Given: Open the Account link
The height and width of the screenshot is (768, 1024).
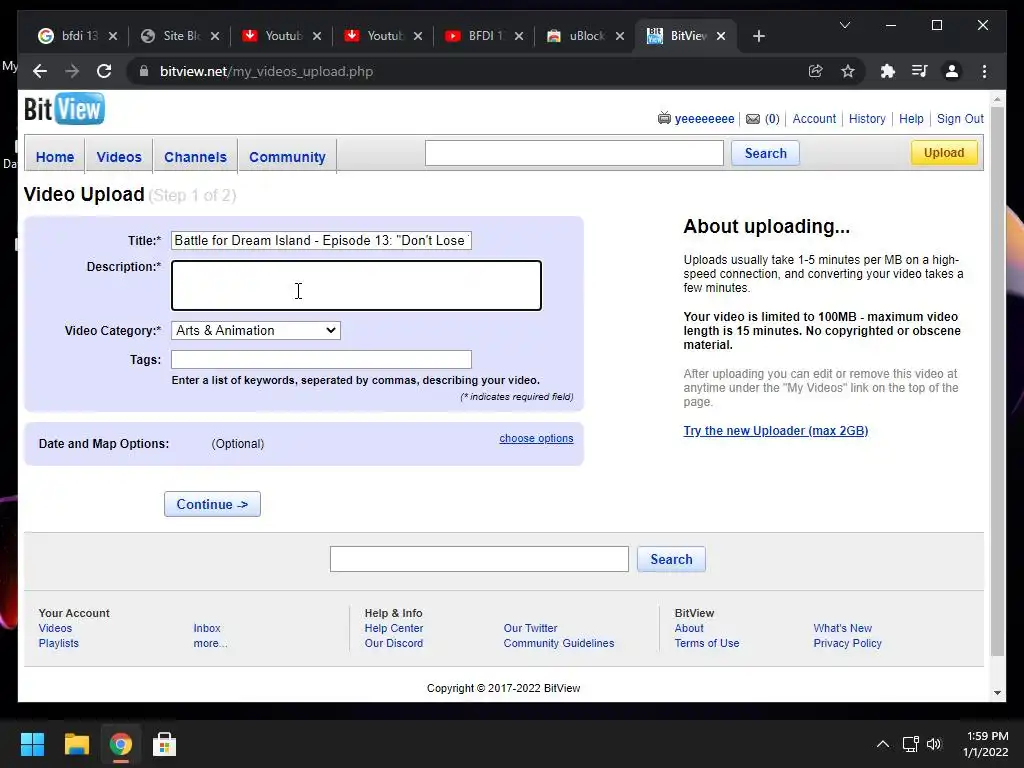Looking at the screenshot, I should 814,119.
